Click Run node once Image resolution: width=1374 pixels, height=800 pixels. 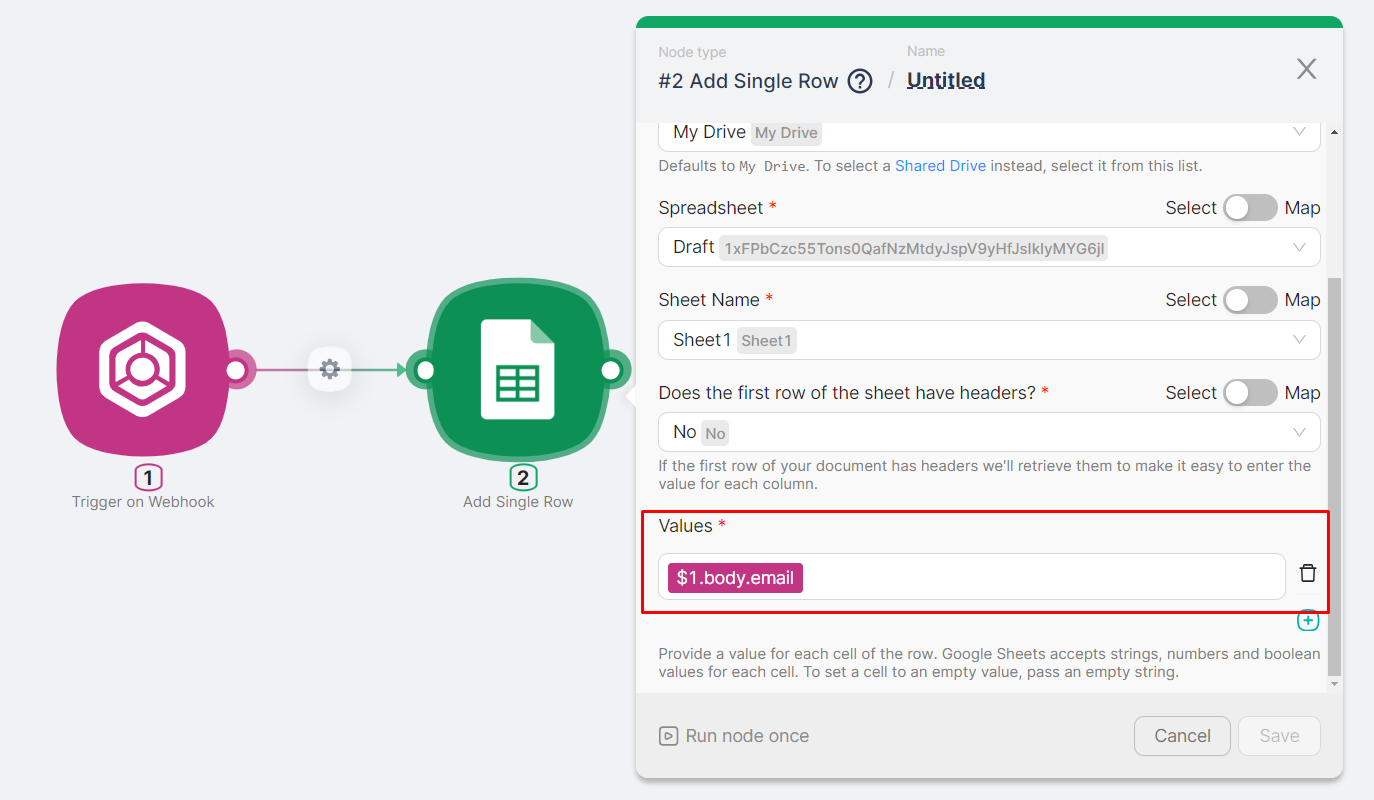point(734,736)
